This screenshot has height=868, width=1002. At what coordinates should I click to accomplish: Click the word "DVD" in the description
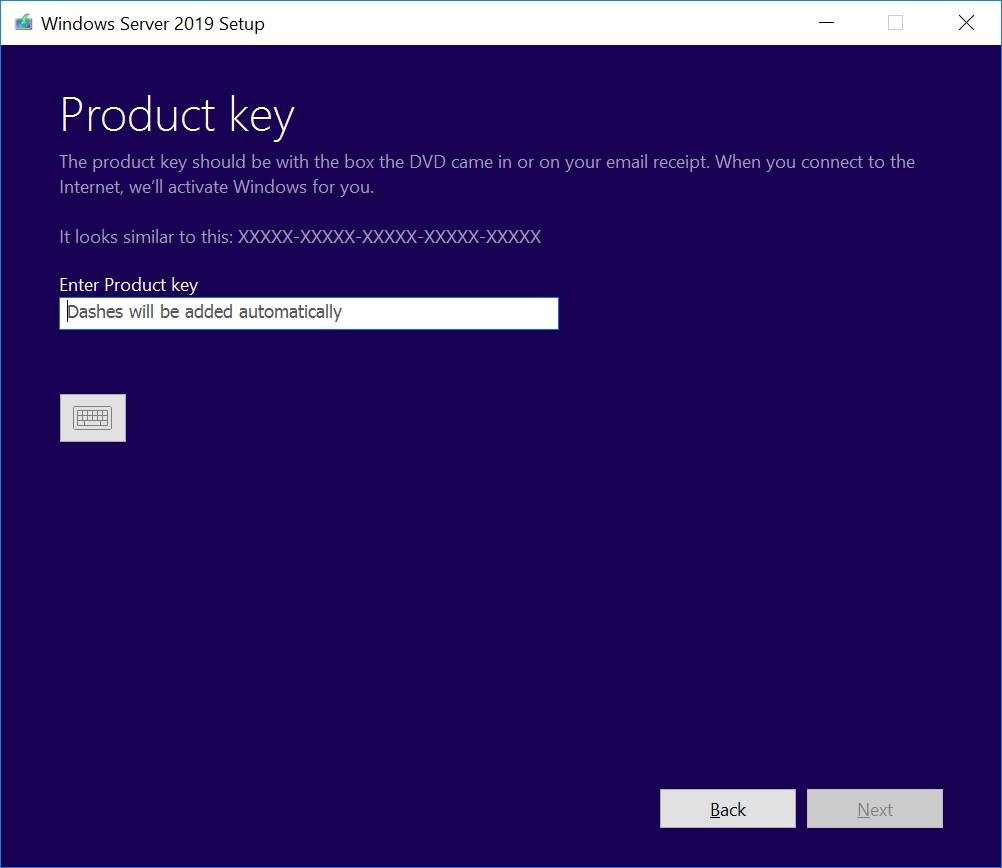click(x=427, y=162)
